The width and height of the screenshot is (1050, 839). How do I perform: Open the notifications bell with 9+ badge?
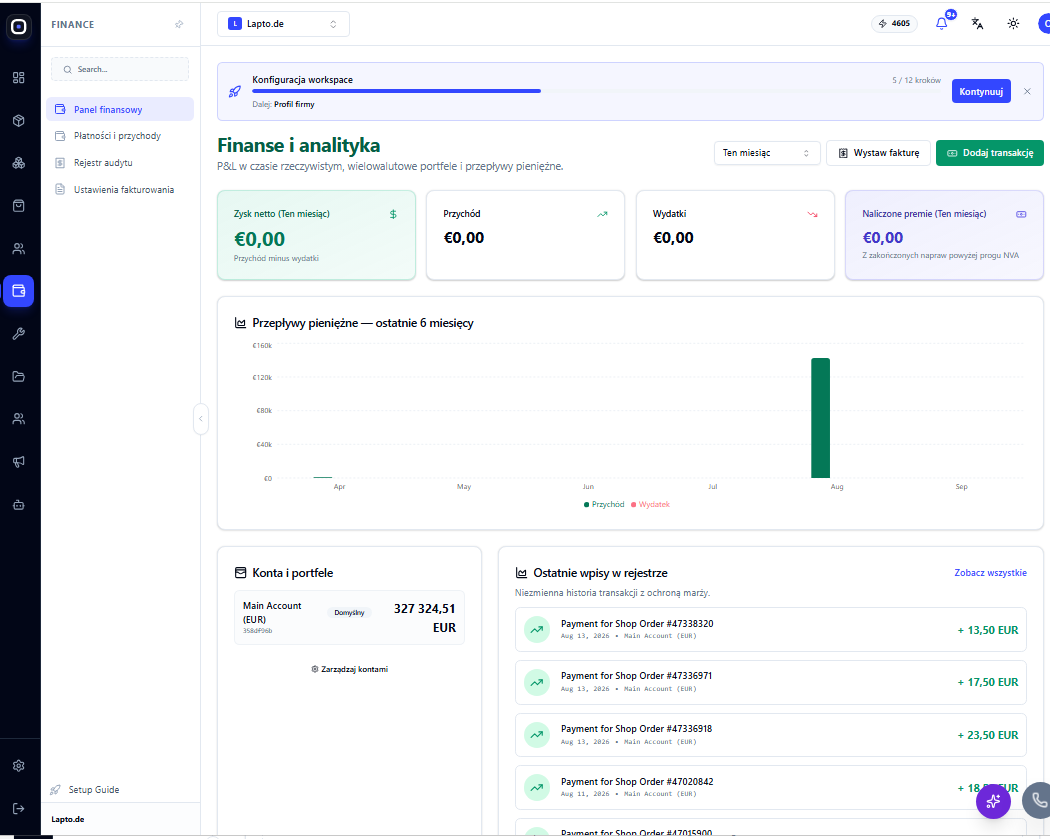click(x=942, y=23)
